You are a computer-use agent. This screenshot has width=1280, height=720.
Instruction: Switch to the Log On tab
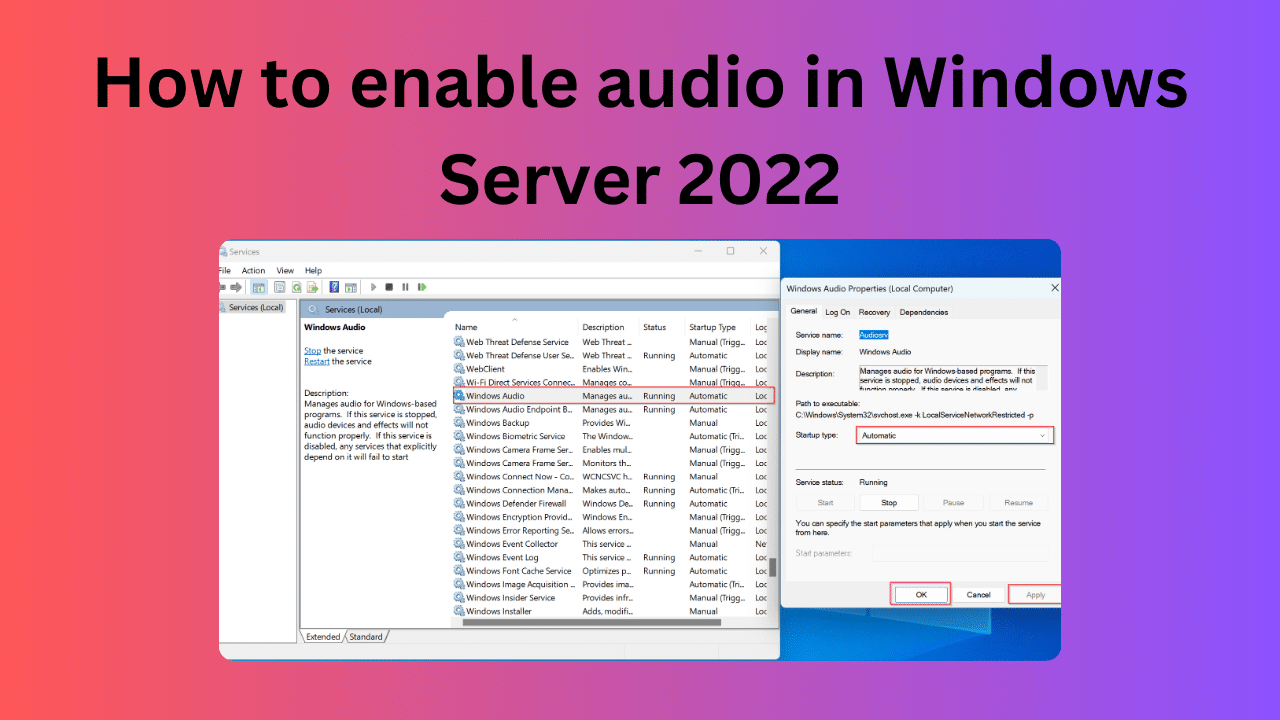[x=837, y=312]
